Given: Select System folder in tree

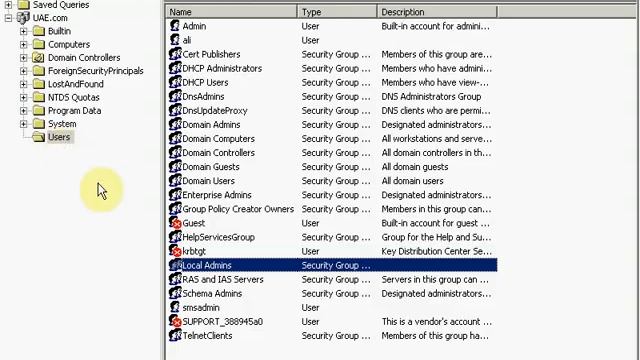Looking at the screenshot, I should (x=62, y=124).
